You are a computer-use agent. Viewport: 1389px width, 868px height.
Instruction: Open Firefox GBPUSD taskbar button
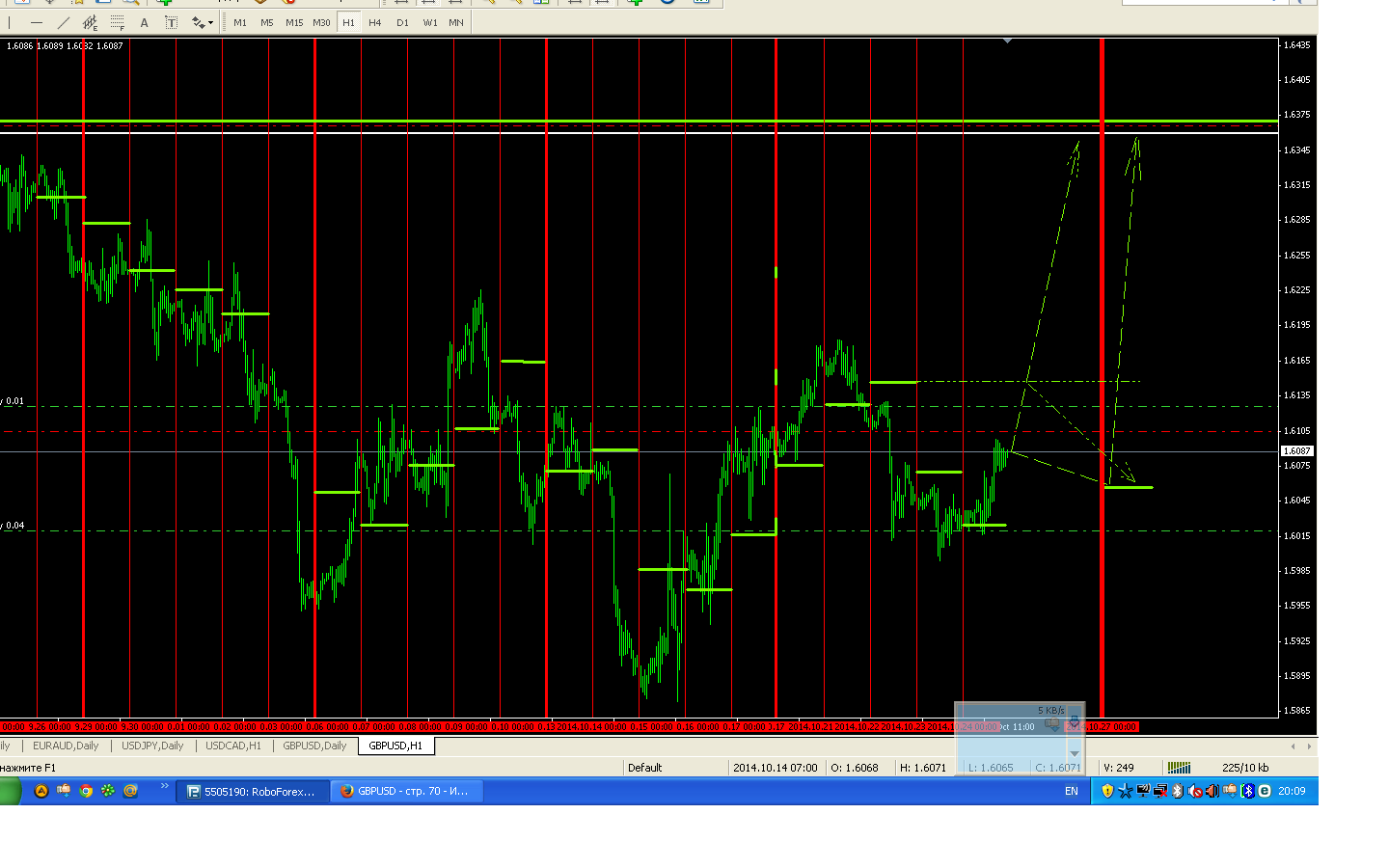[x=406, y=791]
